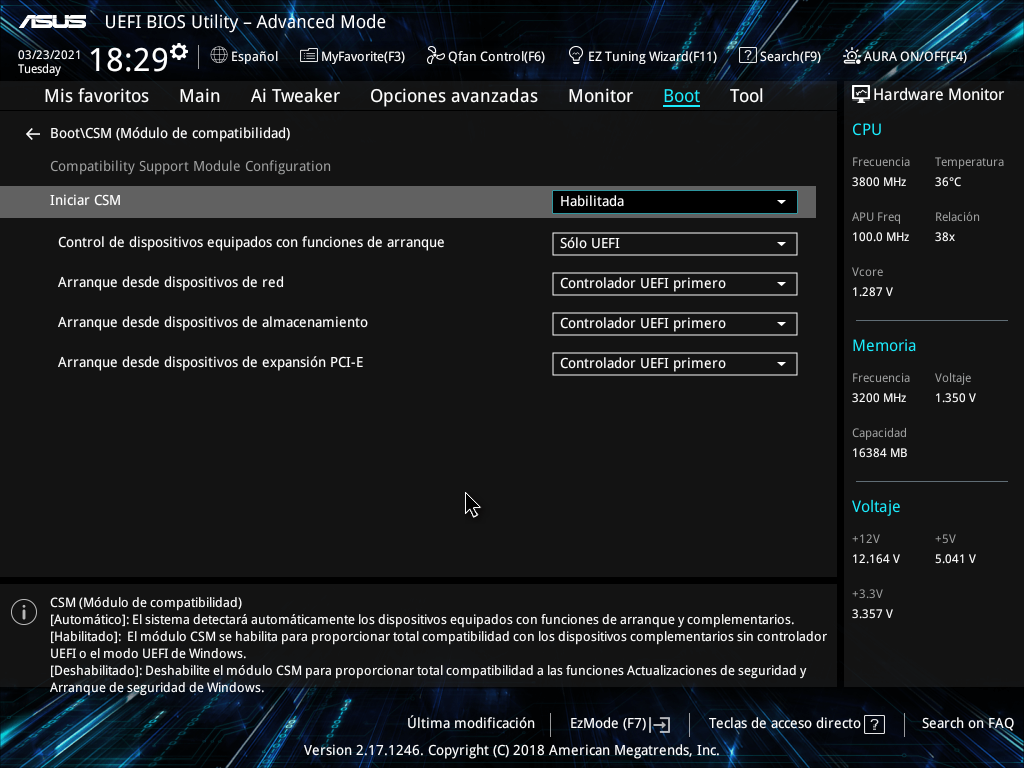This screenshot has height=768, width=1024.
Task: Select Arranque desde dispositivos de expansión PCI-E label
Action: 210,362
